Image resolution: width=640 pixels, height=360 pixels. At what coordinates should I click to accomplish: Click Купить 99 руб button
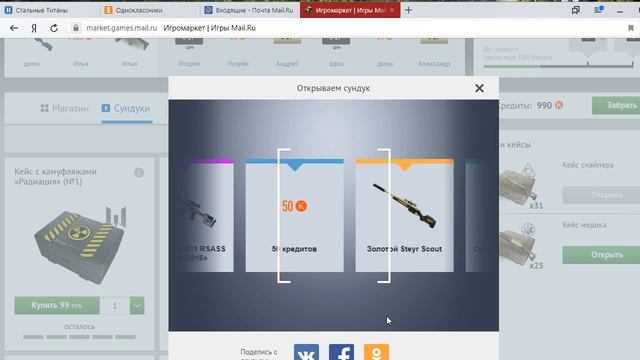pyautogui.click(x=57, y=305)
